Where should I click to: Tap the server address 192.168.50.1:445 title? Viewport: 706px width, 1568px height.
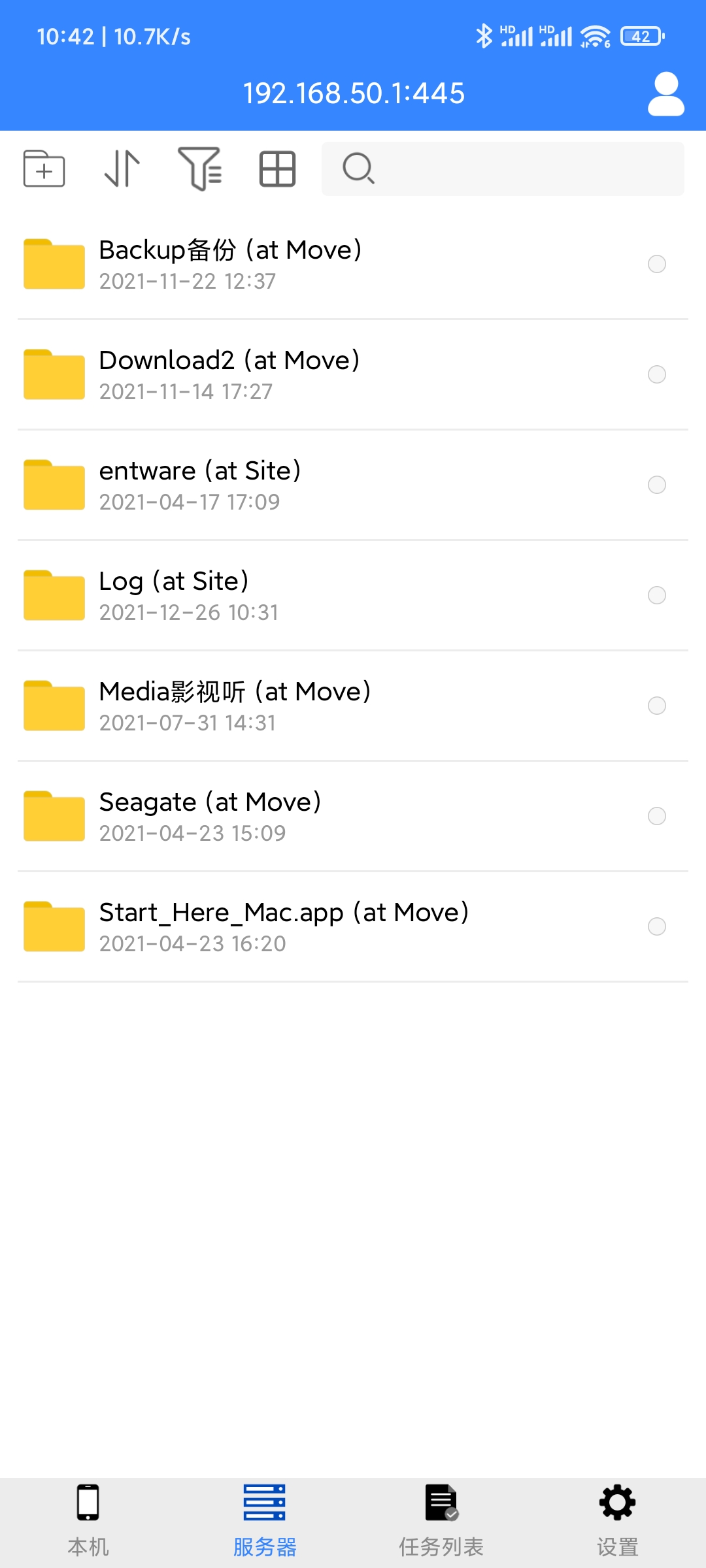(354, 93)
